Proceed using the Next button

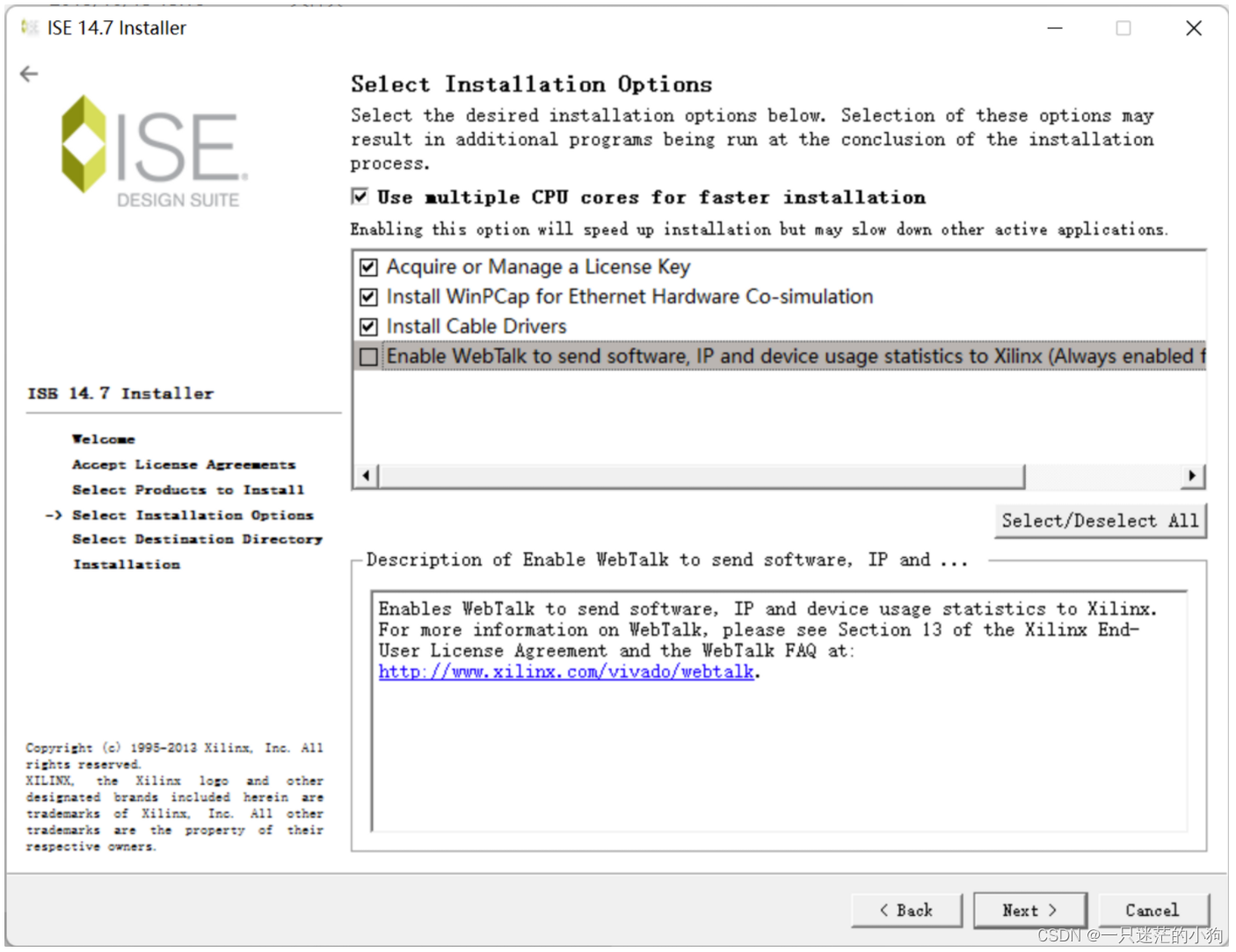[1029, 910]
